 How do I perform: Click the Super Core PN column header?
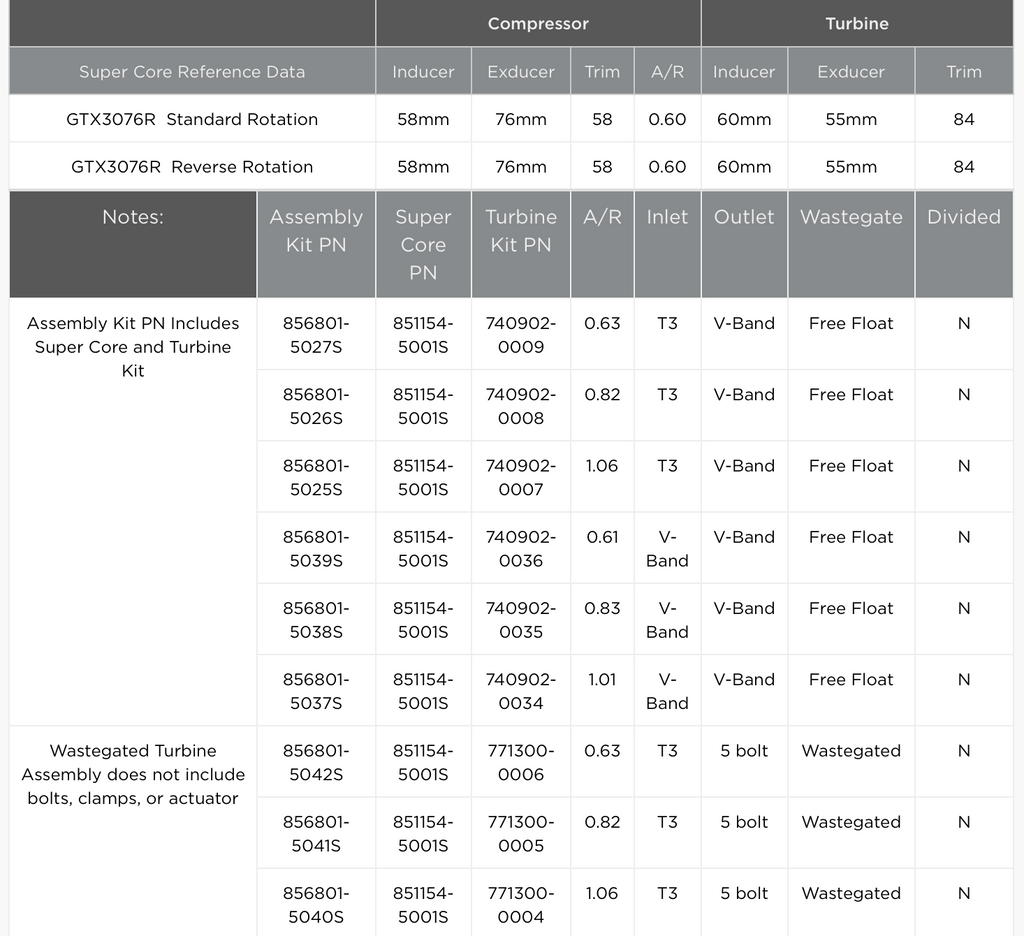[423, 244]
